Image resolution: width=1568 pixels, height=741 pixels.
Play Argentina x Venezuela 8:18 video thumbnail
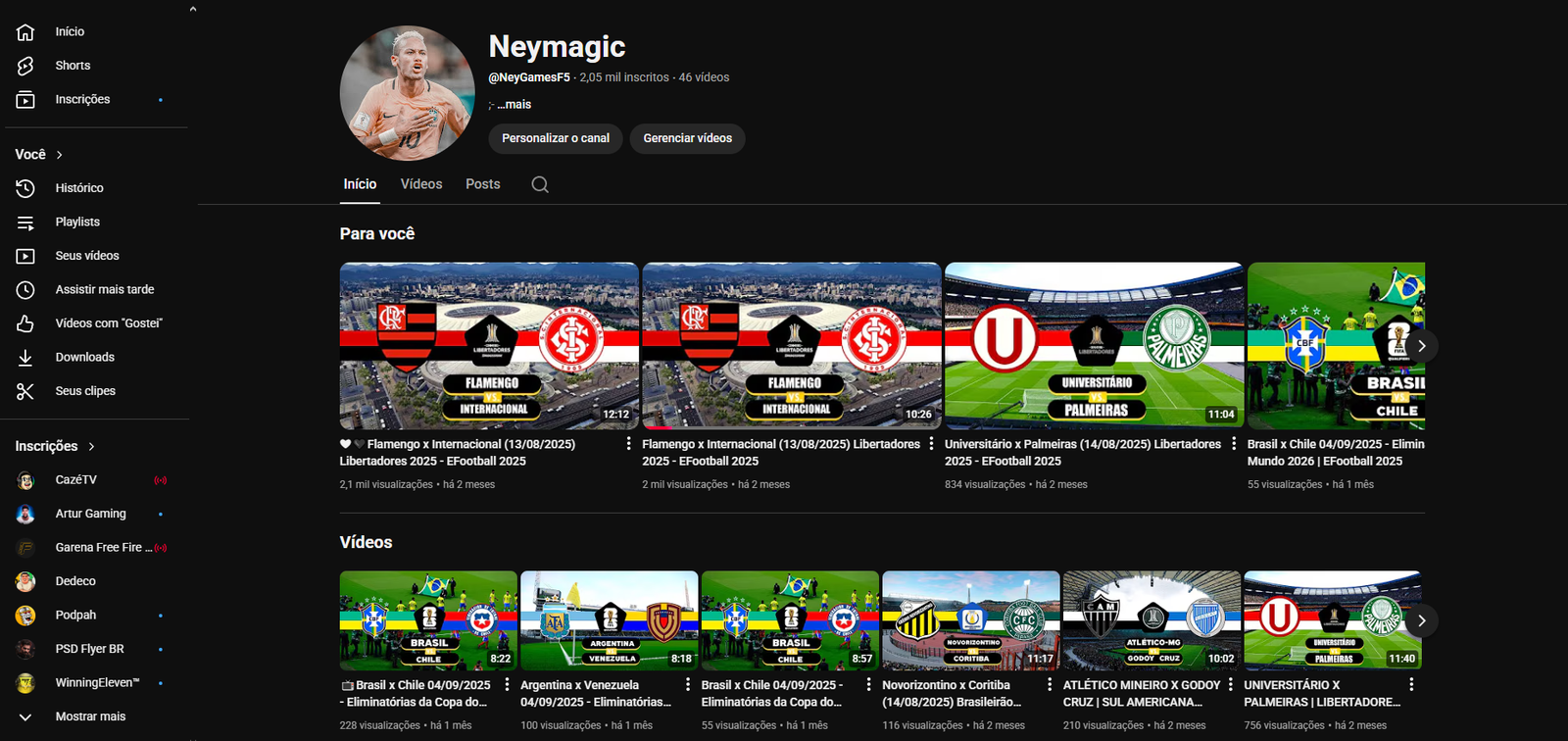click(x=610, y=620)
